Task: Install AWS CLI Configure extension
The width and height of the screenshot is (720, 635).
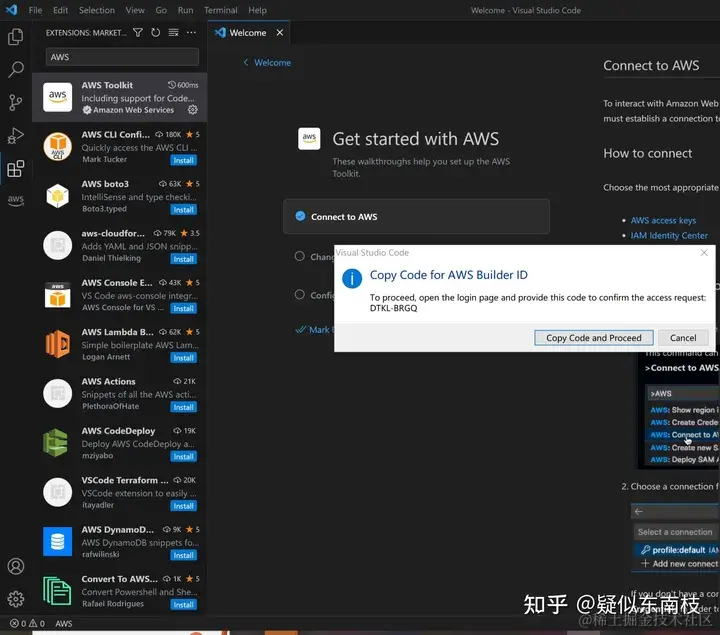Action: [x=183, y=160]
